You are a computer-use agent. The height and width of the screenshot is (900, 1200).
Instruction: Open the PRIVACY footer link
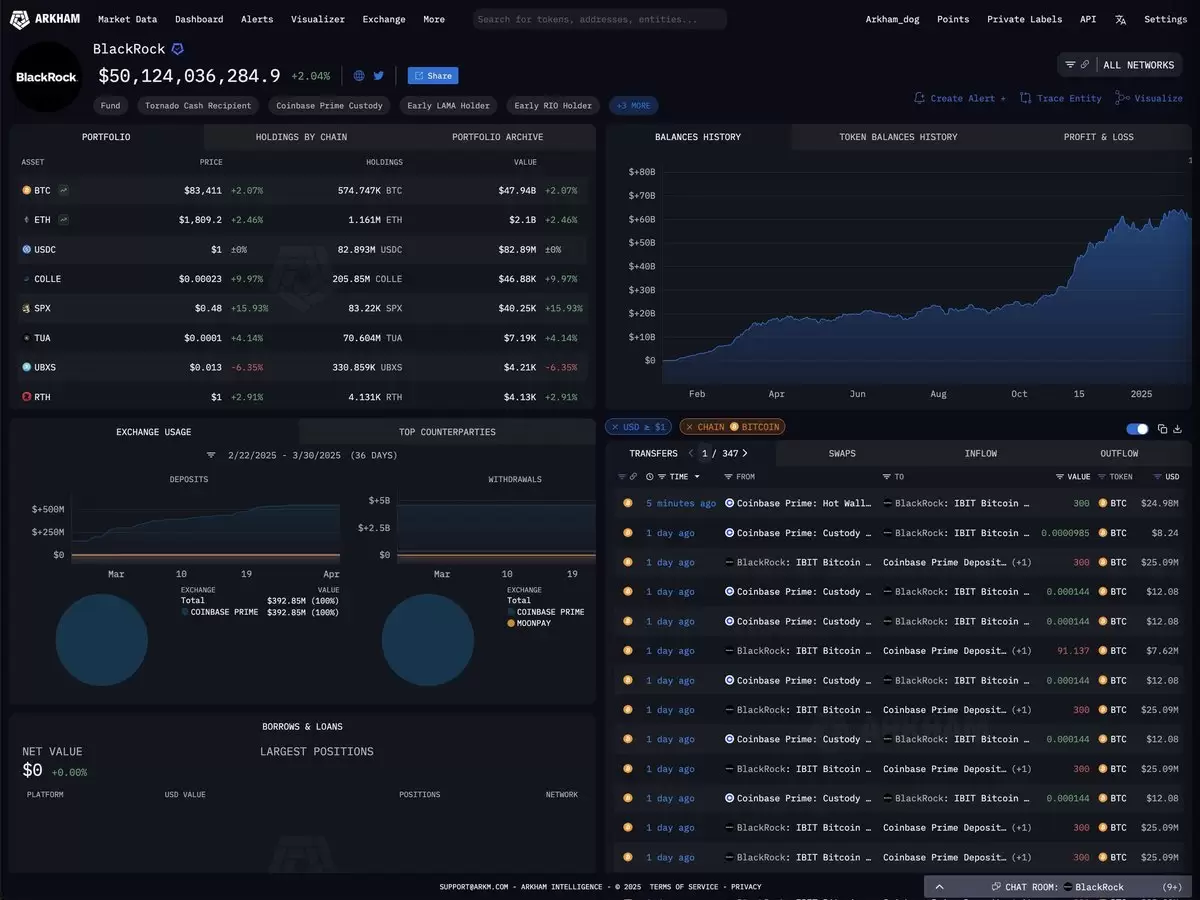point(746,887)
